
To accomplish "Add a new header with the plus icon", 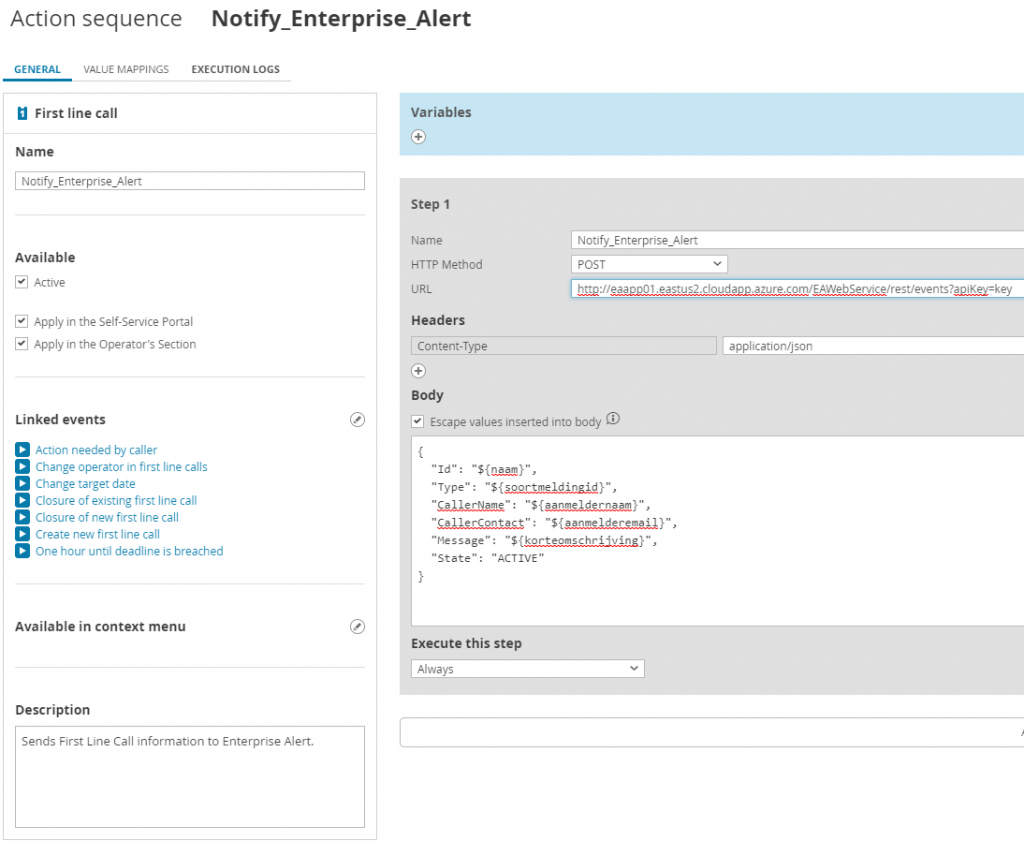I will (417, 370).
